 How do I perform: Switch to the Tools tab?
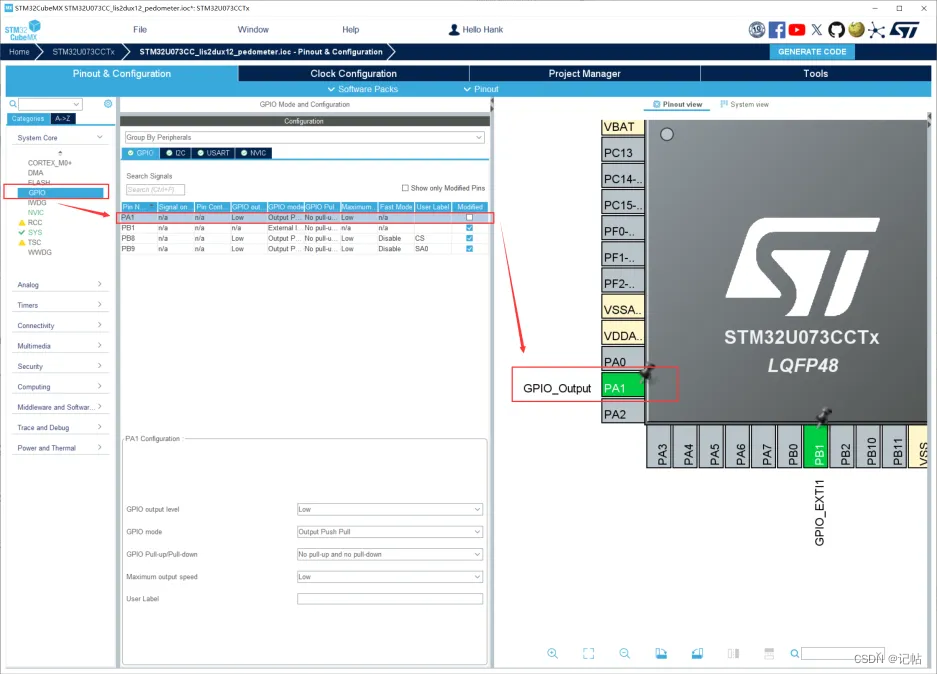[815, 73]
